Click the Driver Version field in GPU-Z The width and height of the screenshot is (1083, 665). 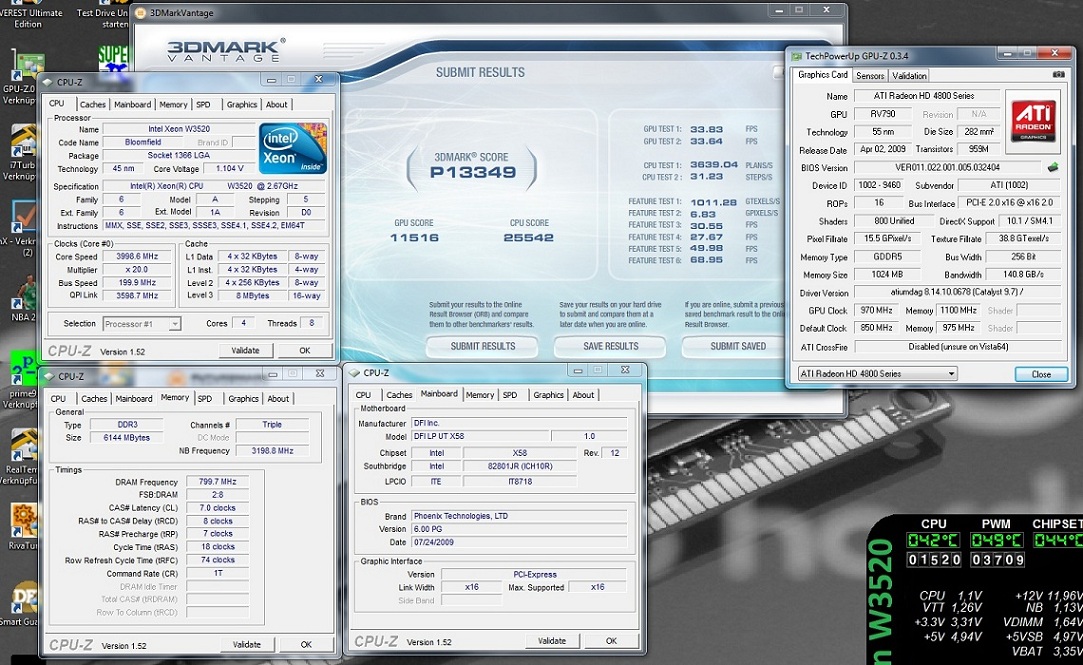coord(957,293)
